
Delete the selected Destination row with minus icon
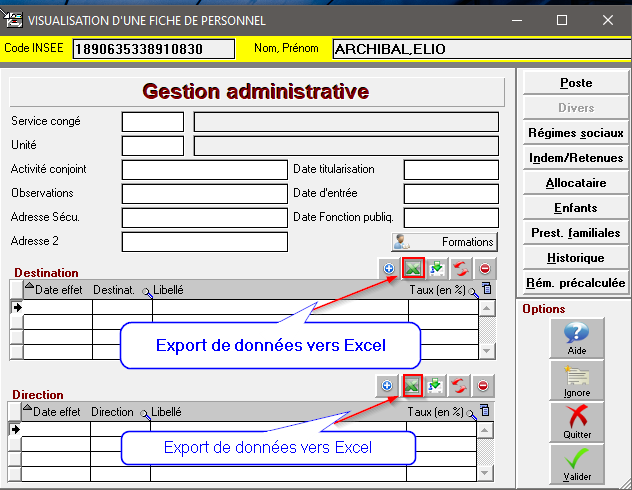pyautogui.click(x=484, y=268)
